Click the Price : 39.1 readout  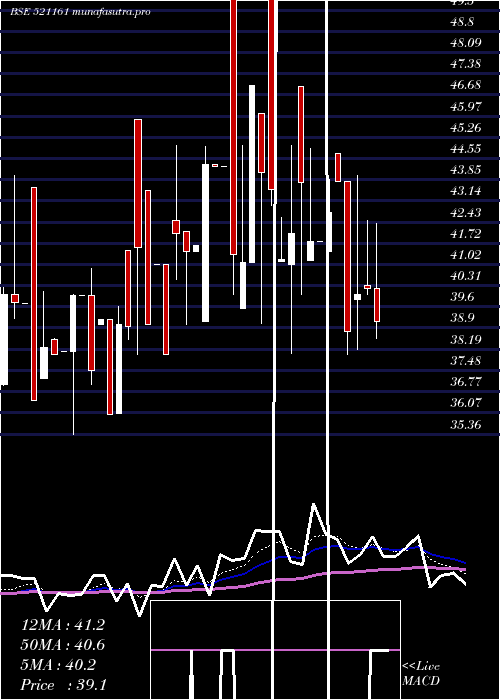pos(63,685)
